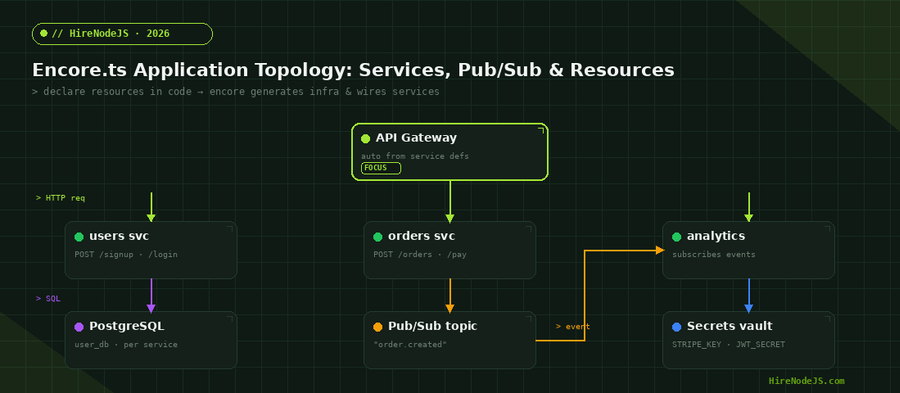Click the "order.created" topic name

pyautogui.click(x=410, y=345)
